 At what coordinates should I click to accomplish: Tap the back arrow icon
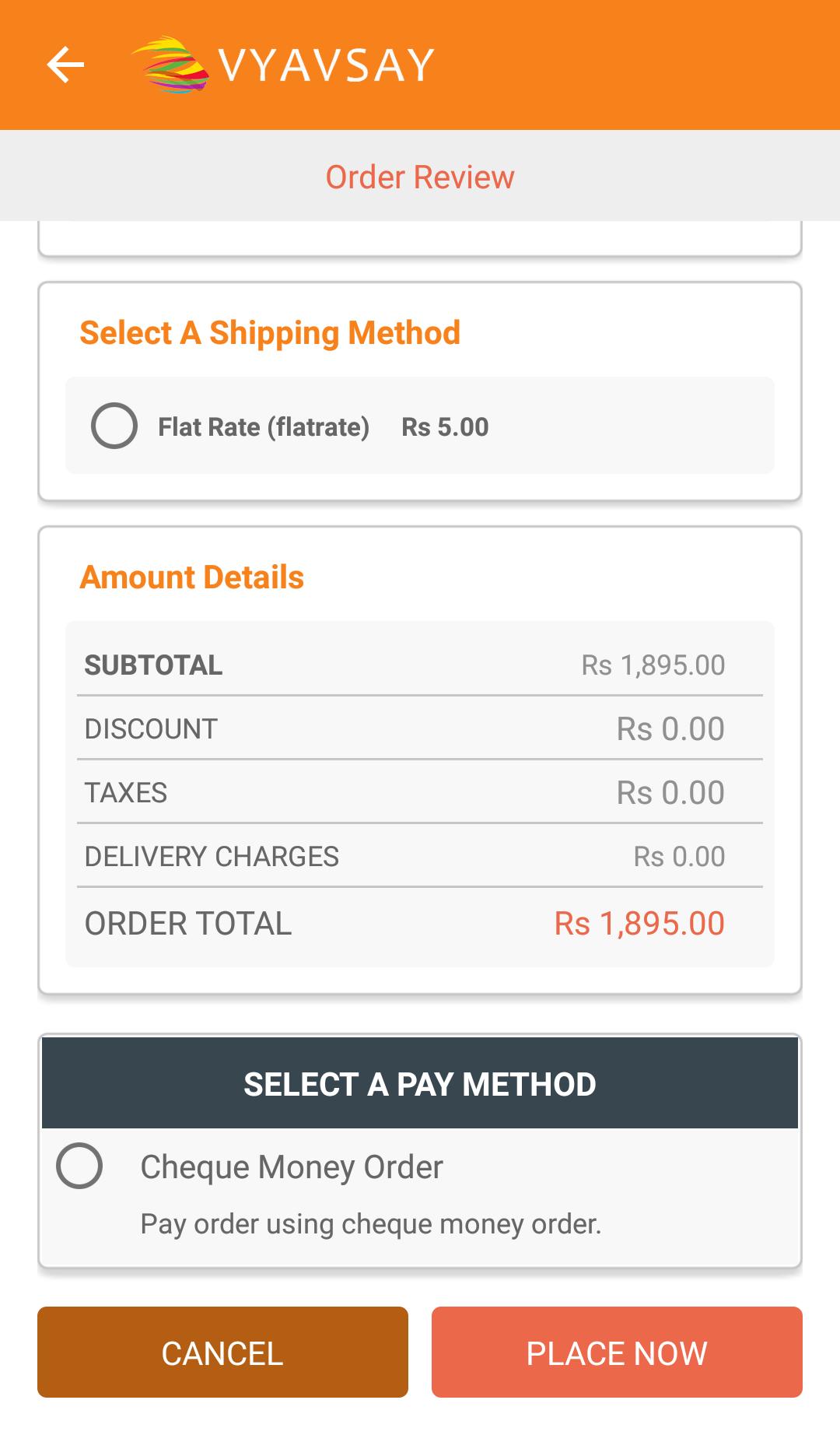65,65
